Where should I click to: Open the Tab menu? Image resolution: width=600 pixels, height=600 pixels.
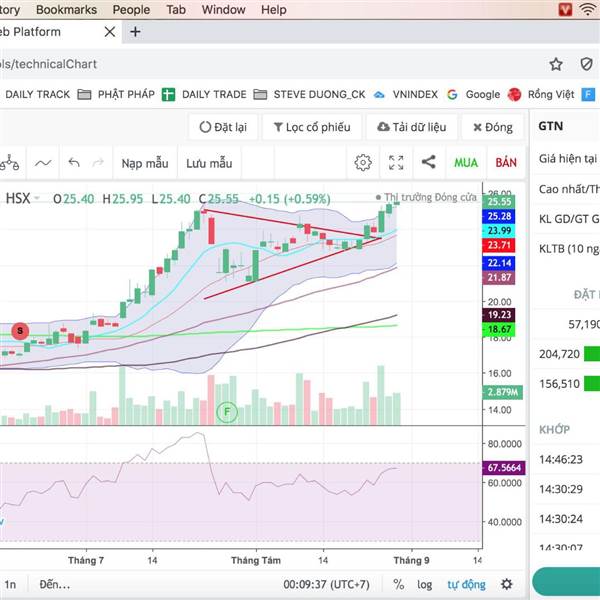click(176, 9)
